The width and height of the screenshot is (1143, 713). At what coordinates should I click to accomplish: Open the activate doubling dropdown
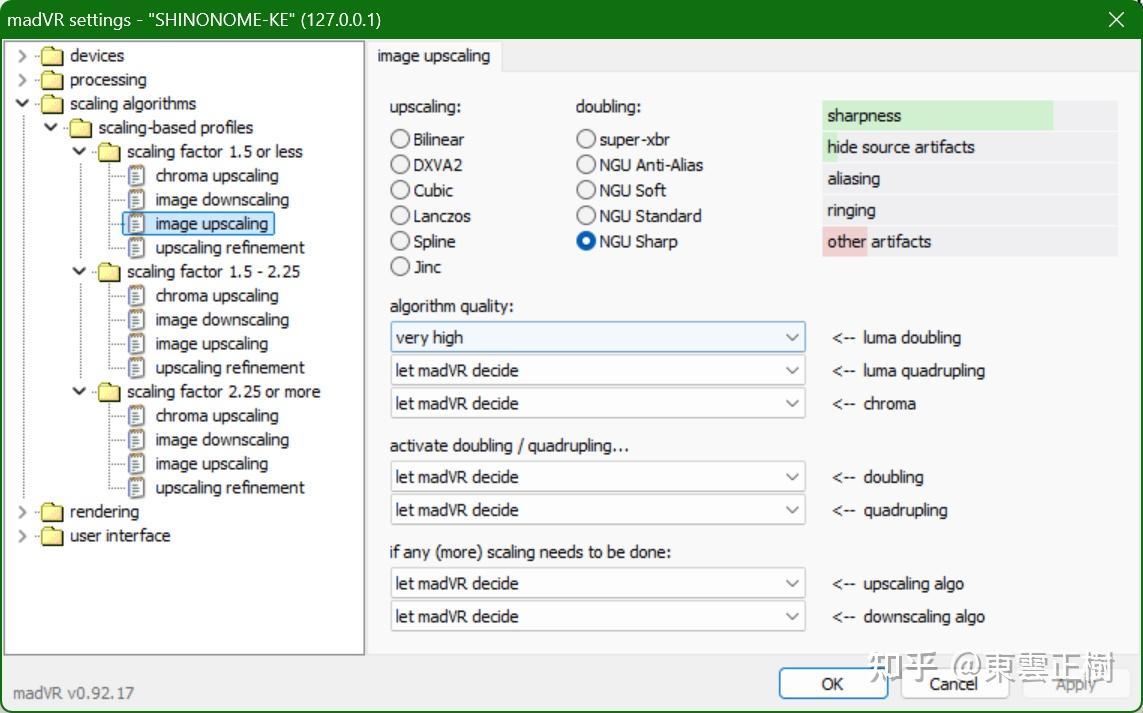(x=598, y=477)
